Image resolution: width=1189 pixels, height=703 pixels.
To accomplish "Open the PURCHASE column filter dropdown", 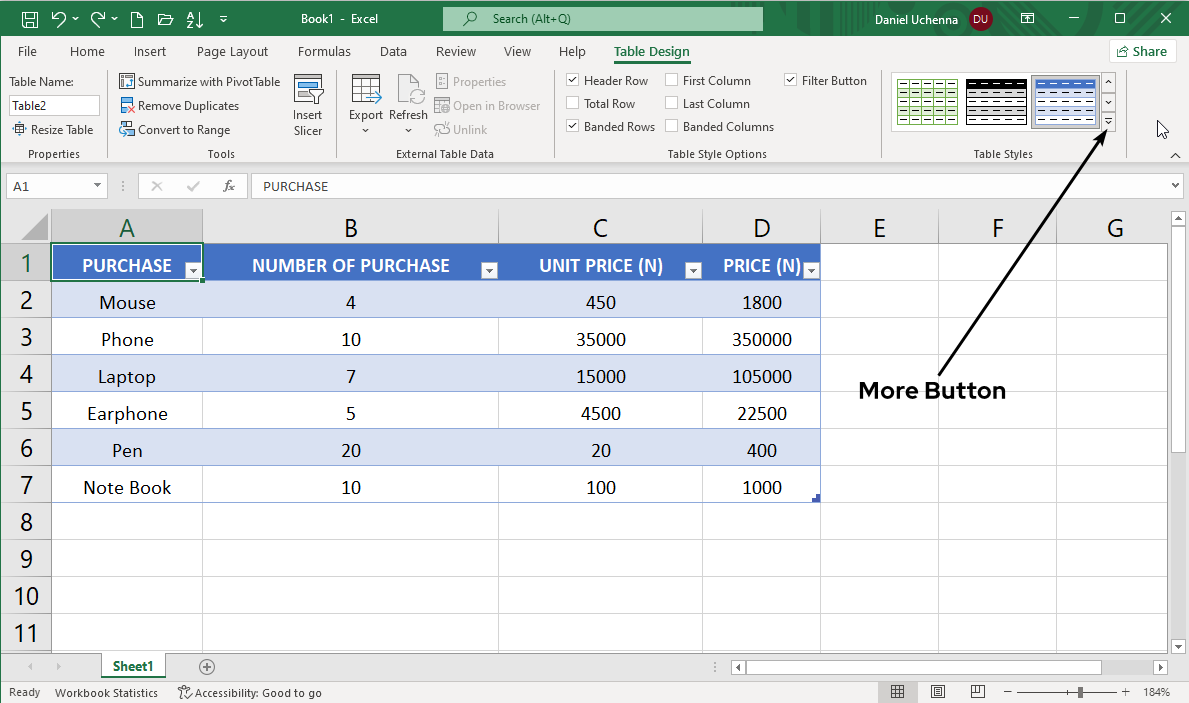I will [192, 271].
